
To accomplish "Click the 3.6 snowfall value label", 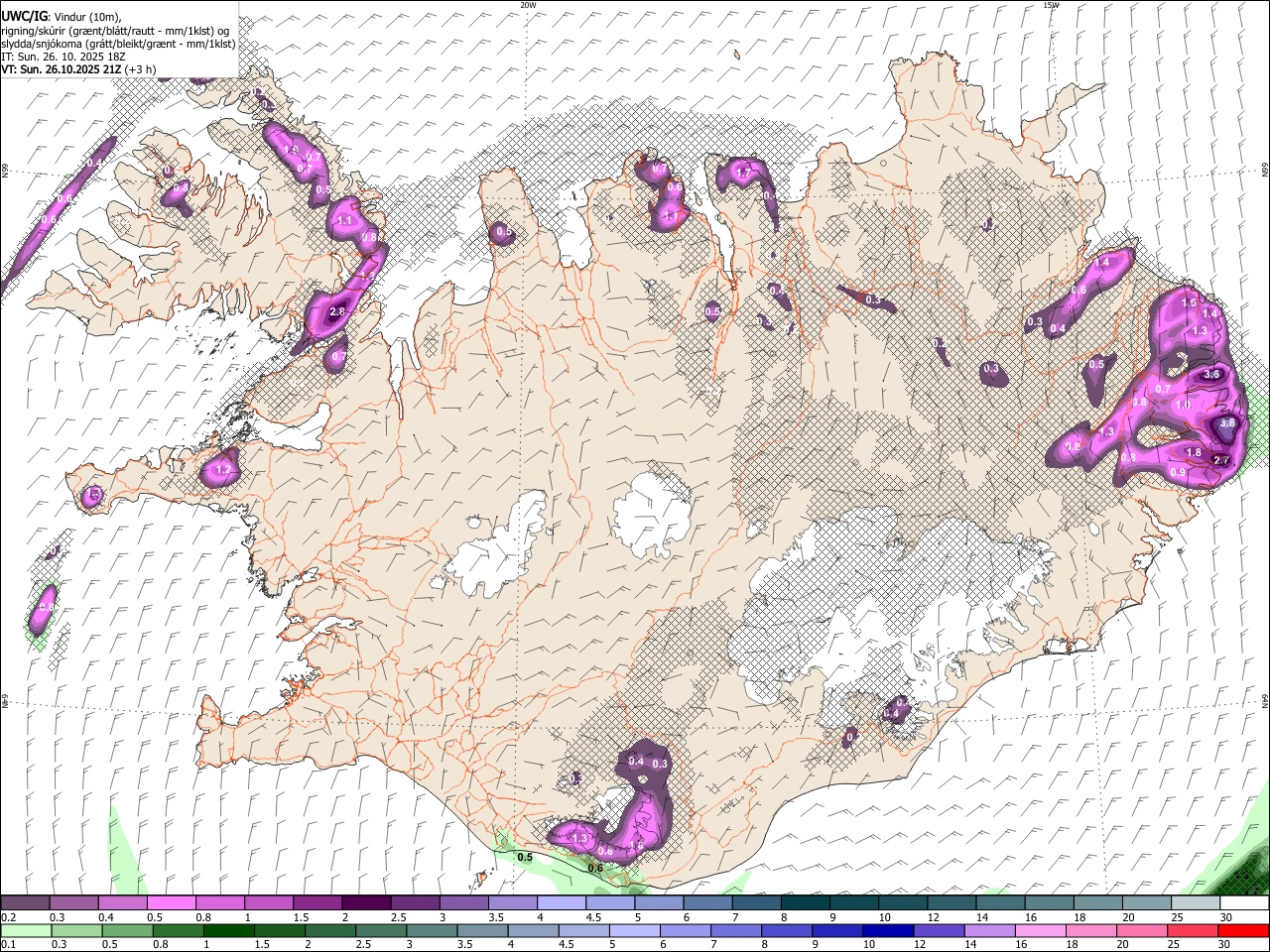I will click(x=1211, y=375).
